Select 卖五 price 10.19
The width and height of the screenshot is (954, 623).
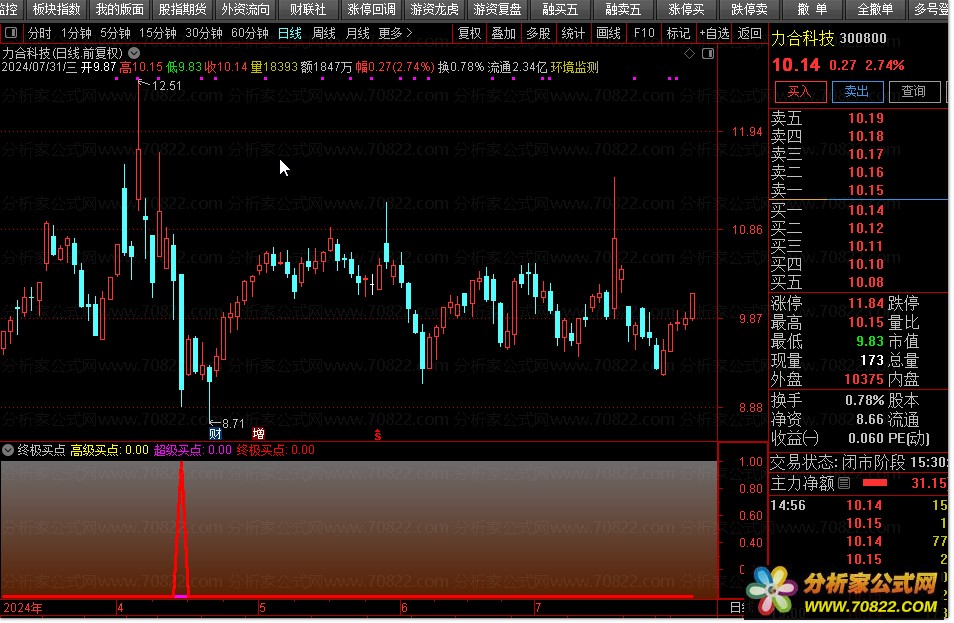point(866,118)
